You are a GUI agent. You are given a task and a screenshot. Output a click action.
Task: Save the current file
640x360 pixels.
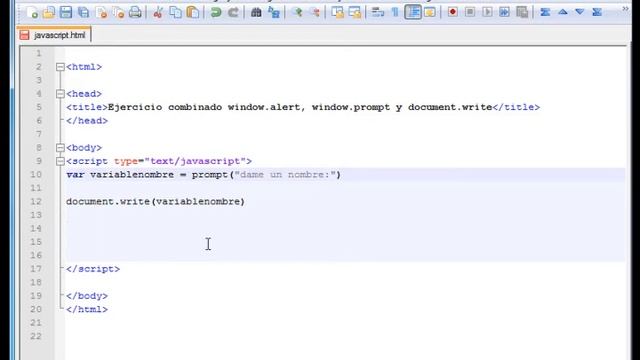(66, 13)
